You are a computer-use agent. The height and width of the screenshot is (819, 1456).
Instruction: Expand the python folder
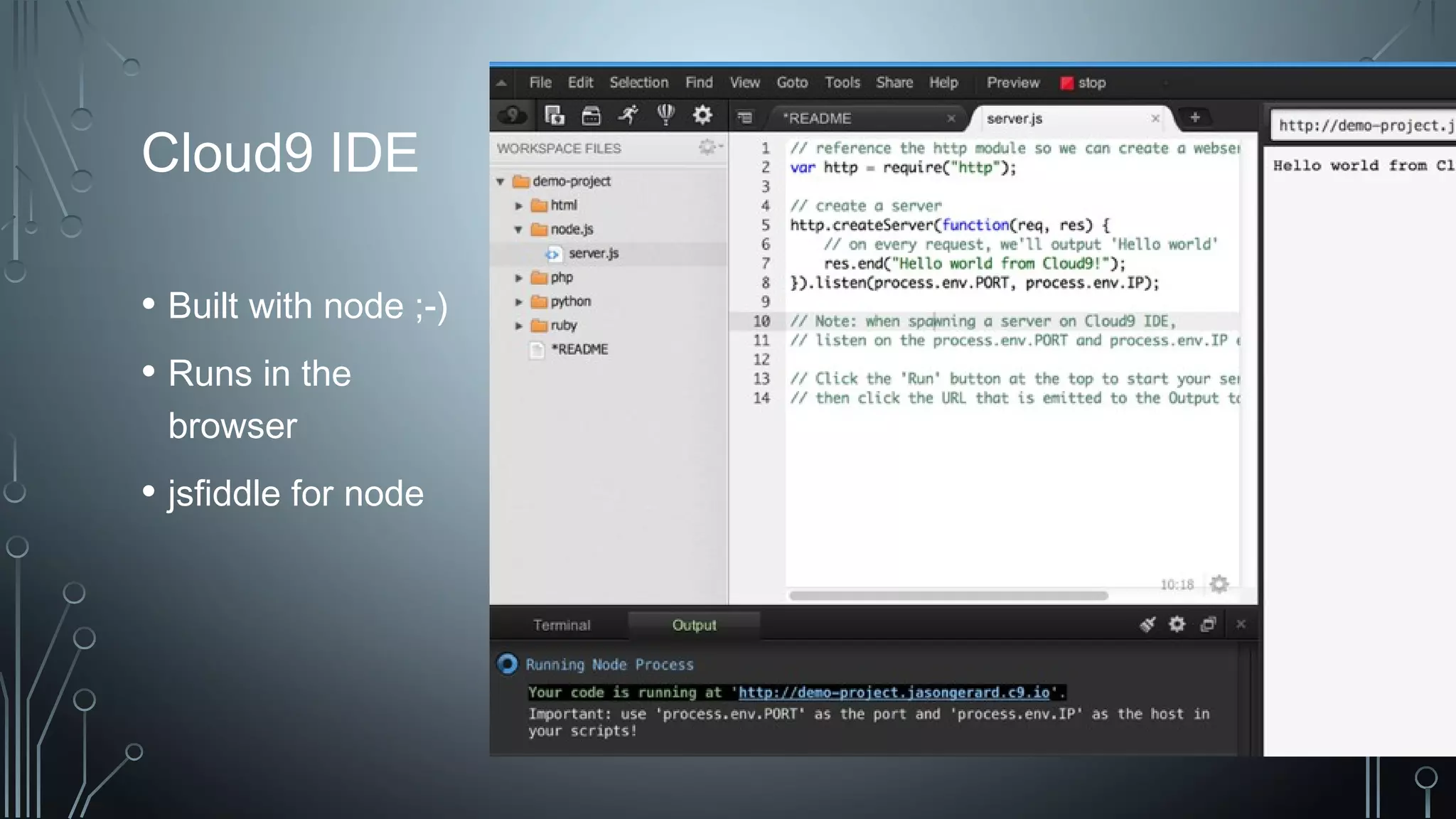519,302
